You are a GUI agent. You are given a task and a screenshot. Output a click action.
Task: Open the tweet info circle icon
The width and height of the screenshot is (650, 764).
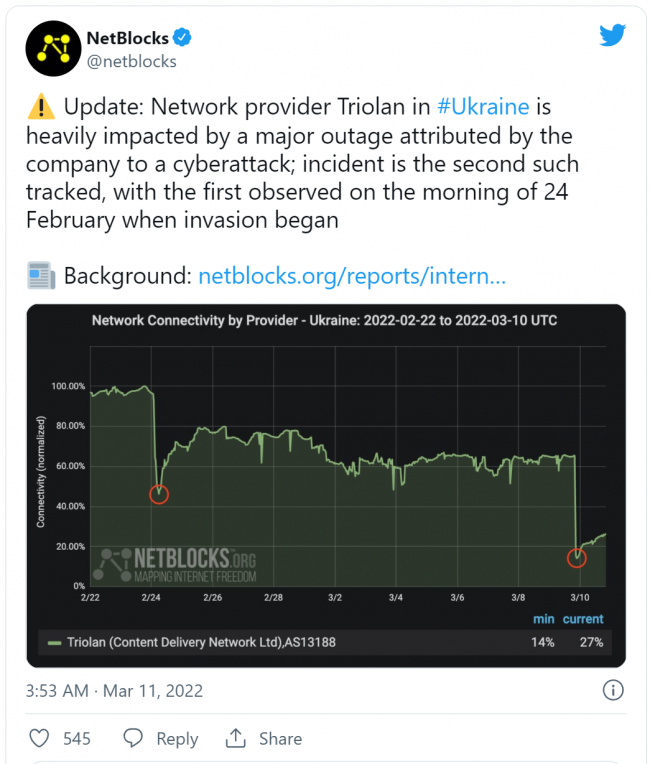click(x=614, y=690)
